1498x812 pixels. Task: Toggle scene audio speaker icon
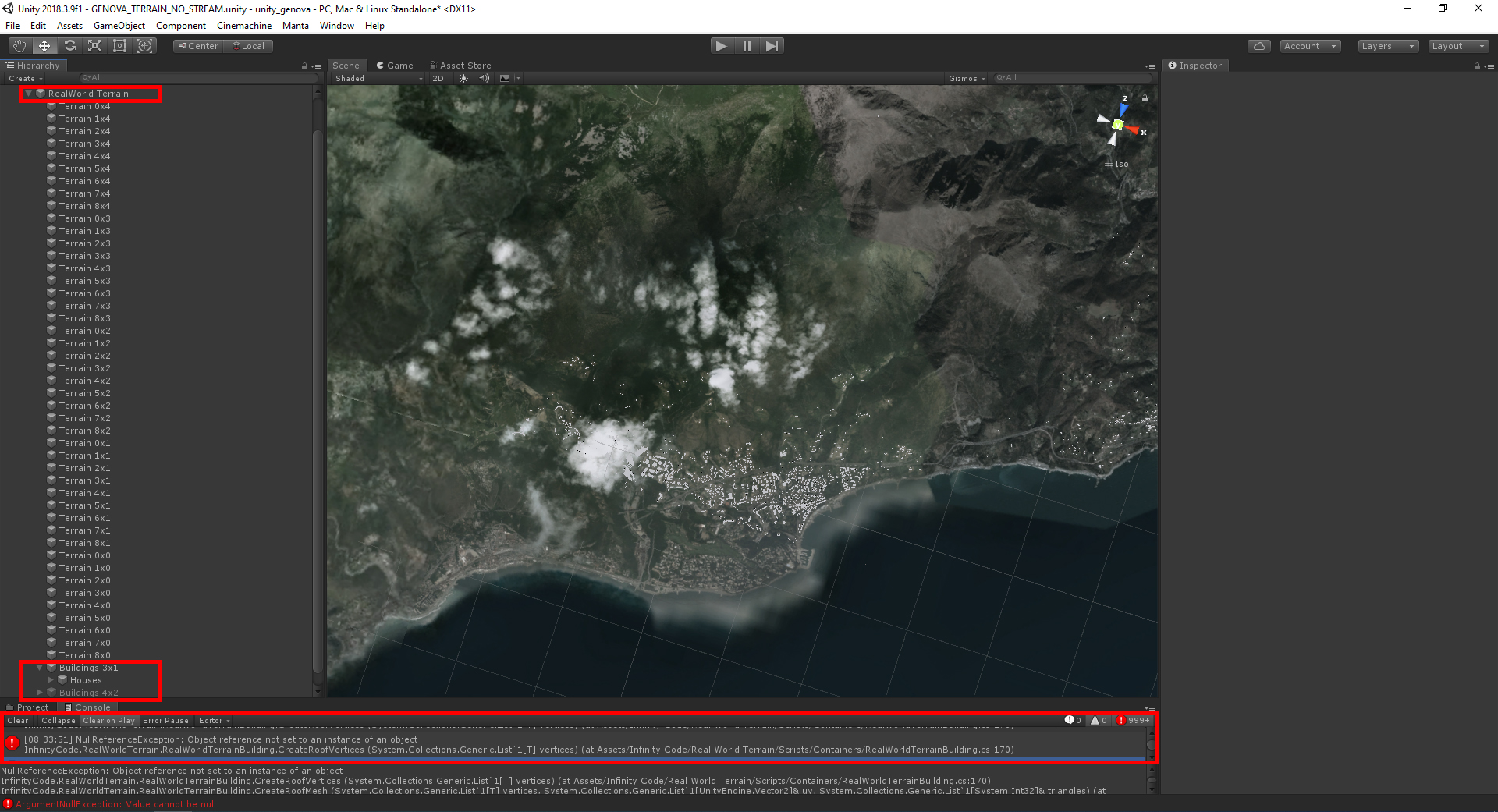pyautogui.click(x=485, y=78)
